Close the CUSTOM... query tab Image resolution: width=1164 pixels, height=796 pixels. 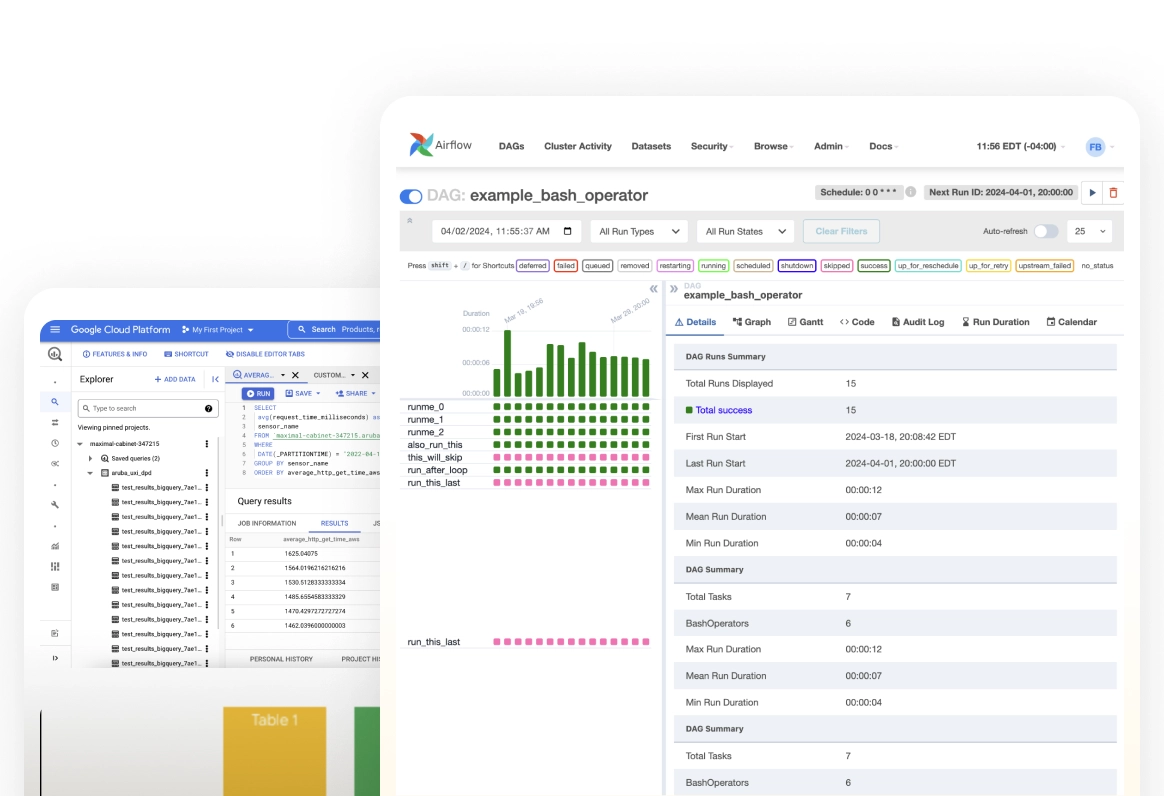pos(365,376)
